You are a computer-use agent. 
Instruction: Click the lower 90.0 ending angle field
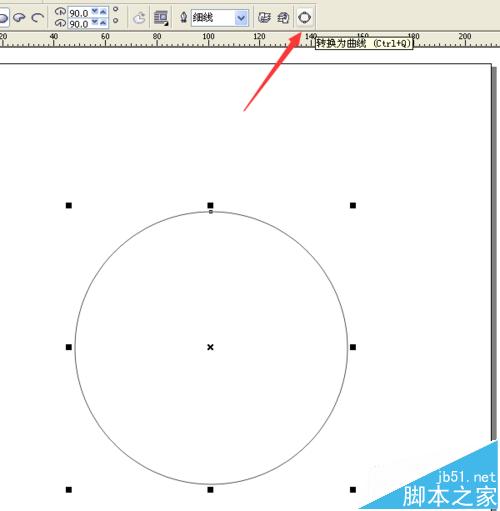79,24
